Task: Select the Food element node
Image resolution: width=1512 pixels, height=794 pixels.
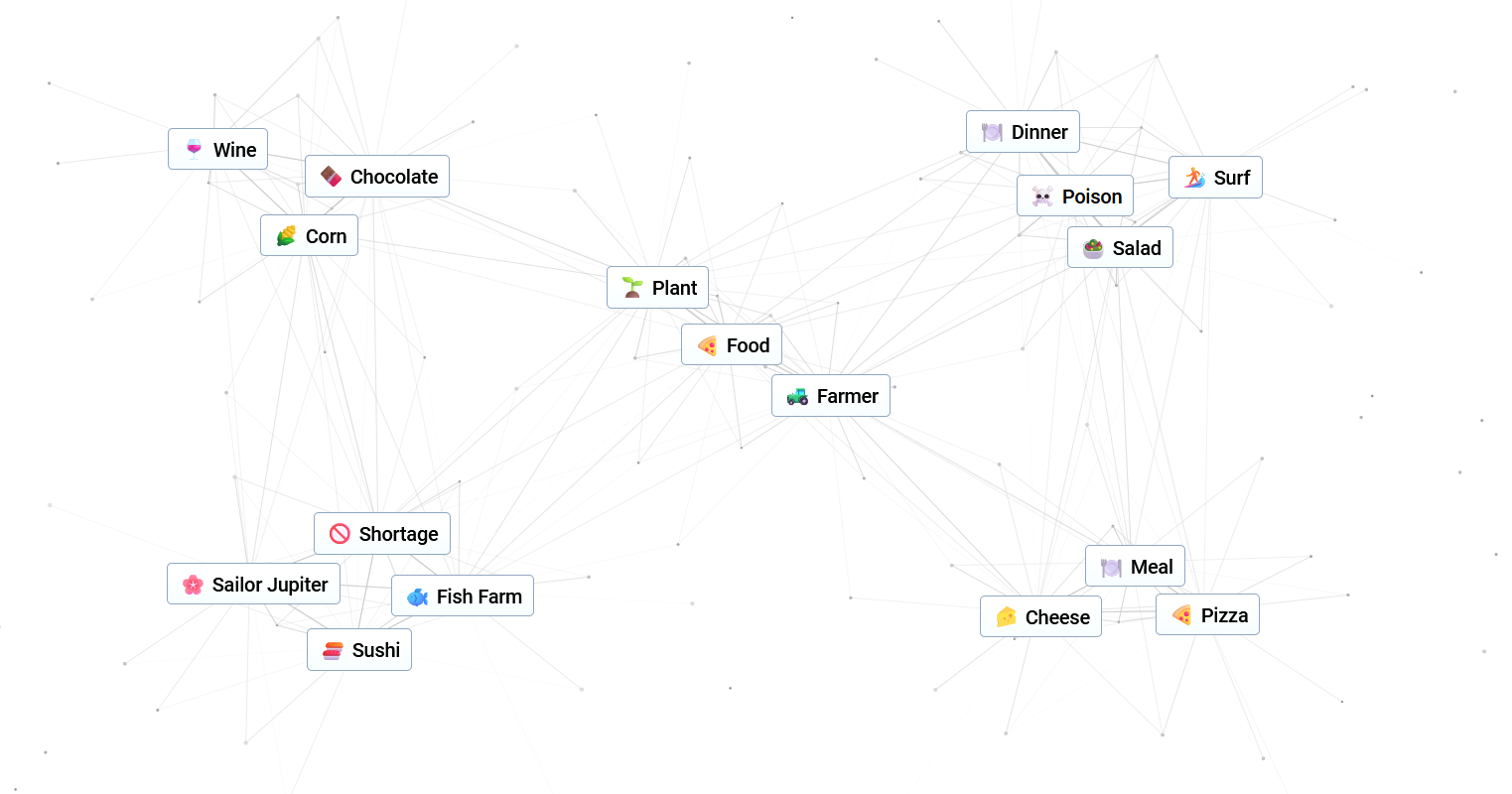Action: point(732,345)
